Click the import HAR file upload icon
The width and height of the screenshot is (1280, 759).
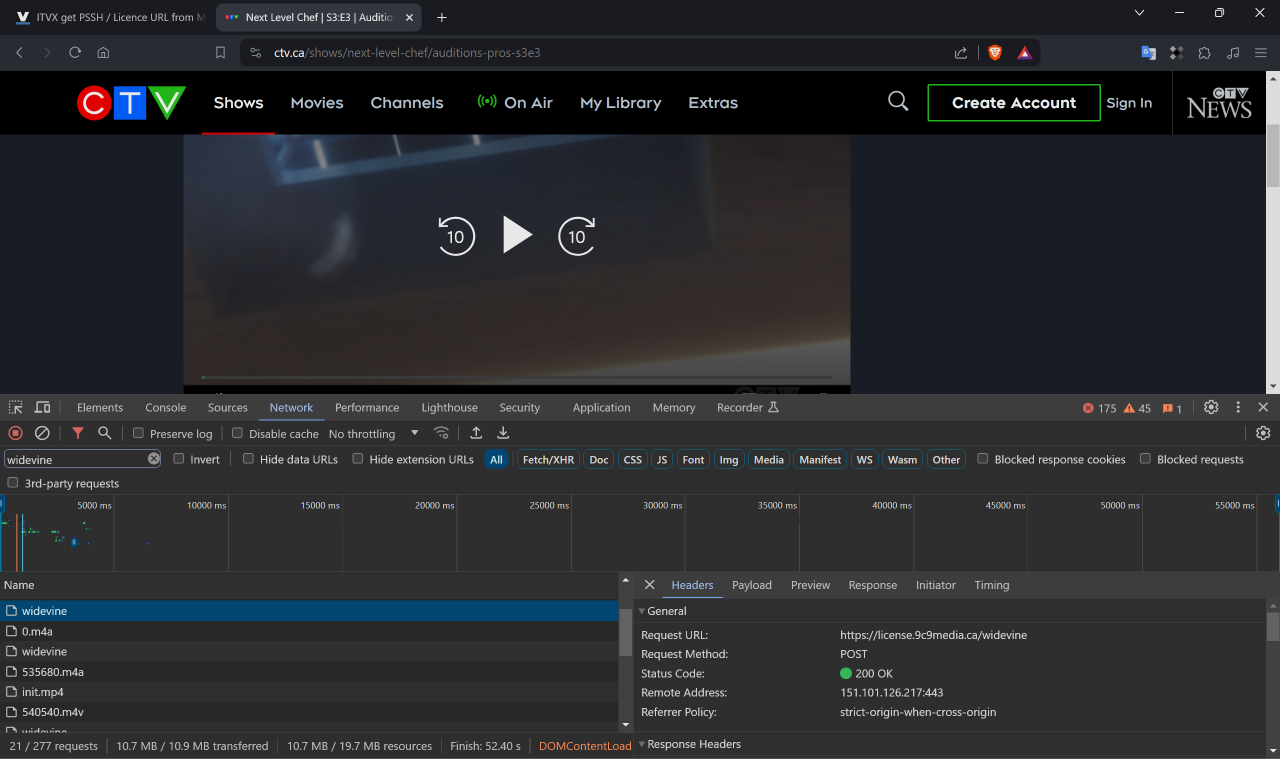476,433
